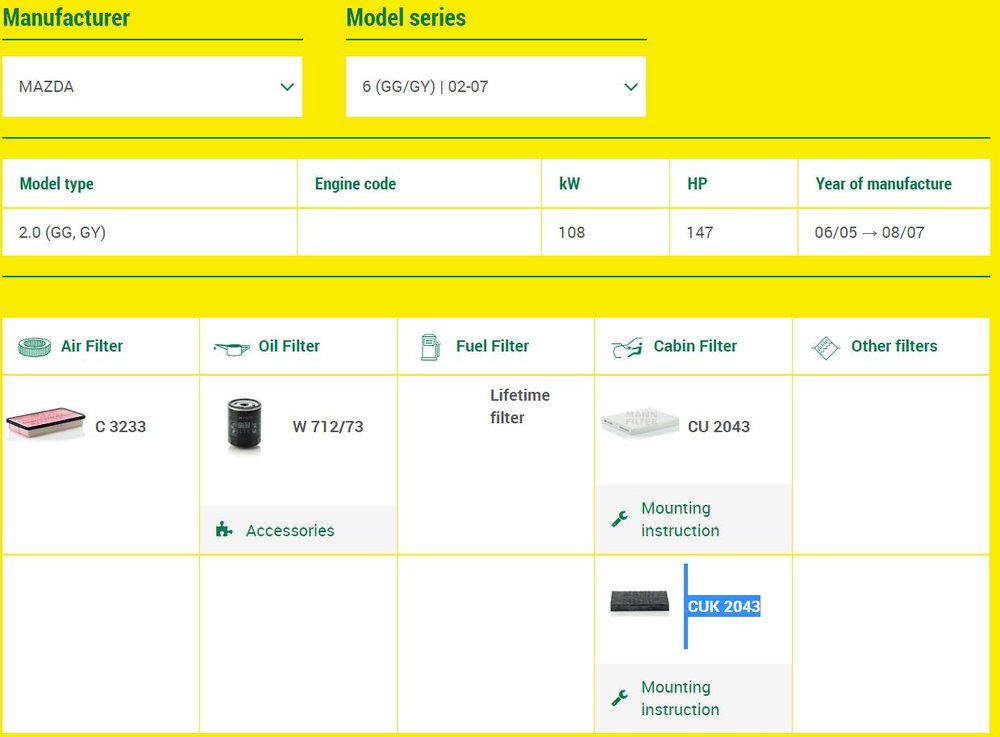Select the Air Filter column header

pos(101,346)
